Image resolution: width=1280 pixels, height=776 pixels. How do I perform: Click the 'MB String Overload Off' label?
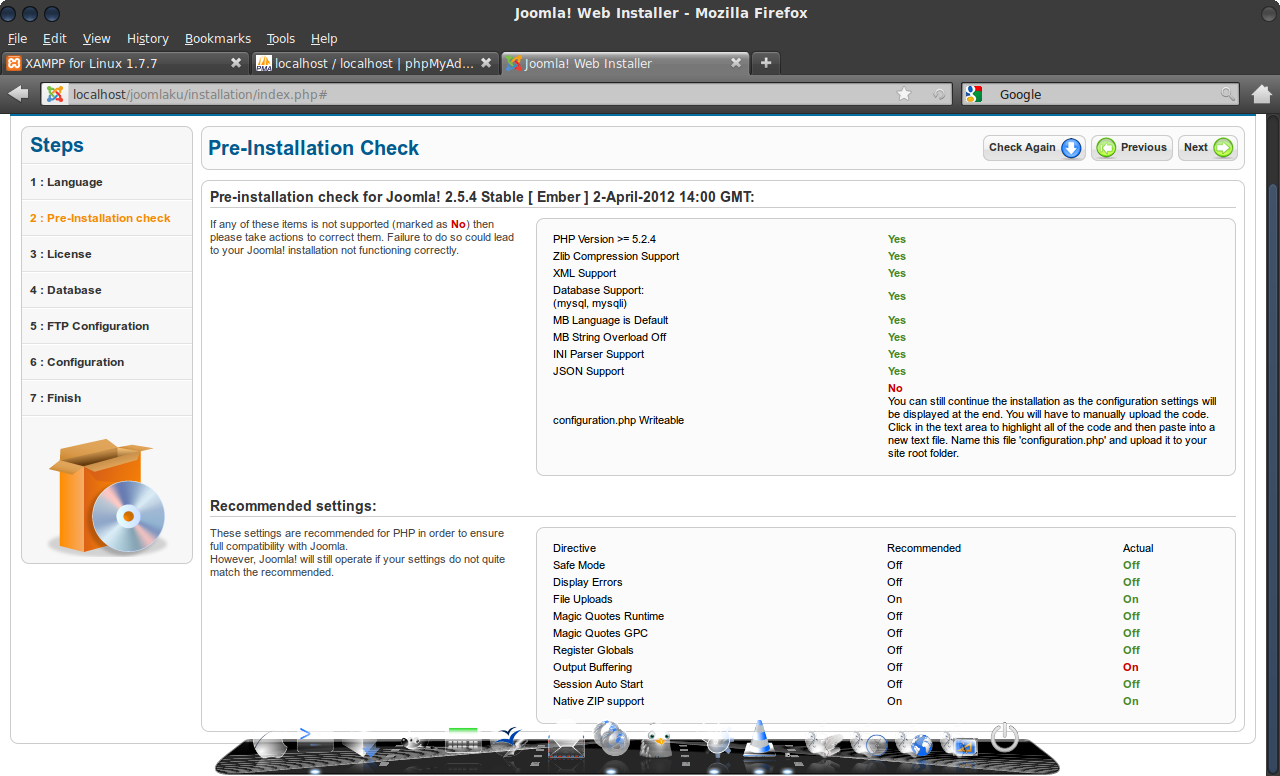(x=610, y=337)
